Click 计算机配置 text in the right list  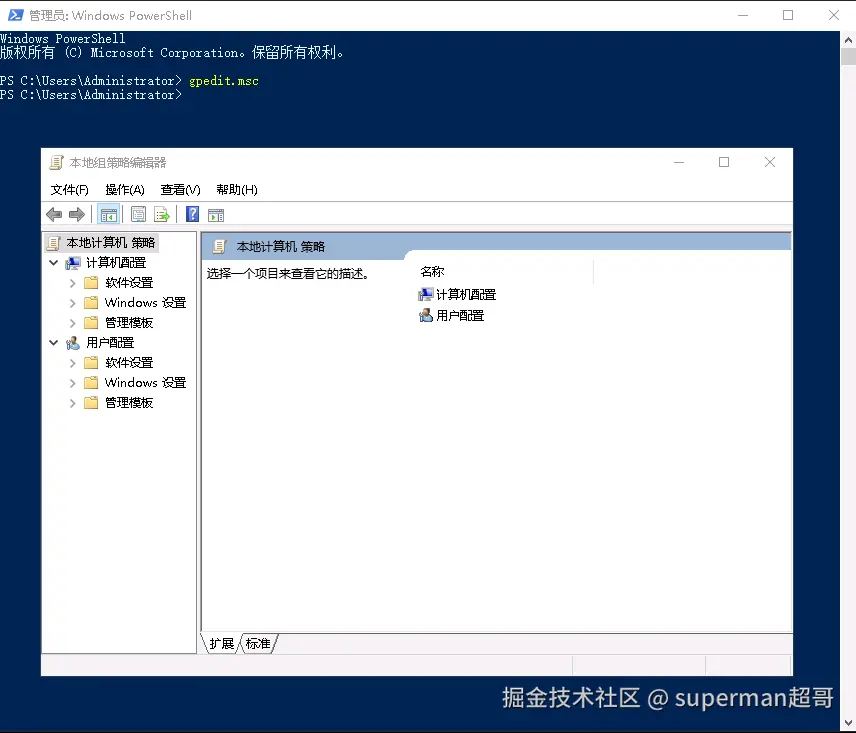tap(466, 295)
